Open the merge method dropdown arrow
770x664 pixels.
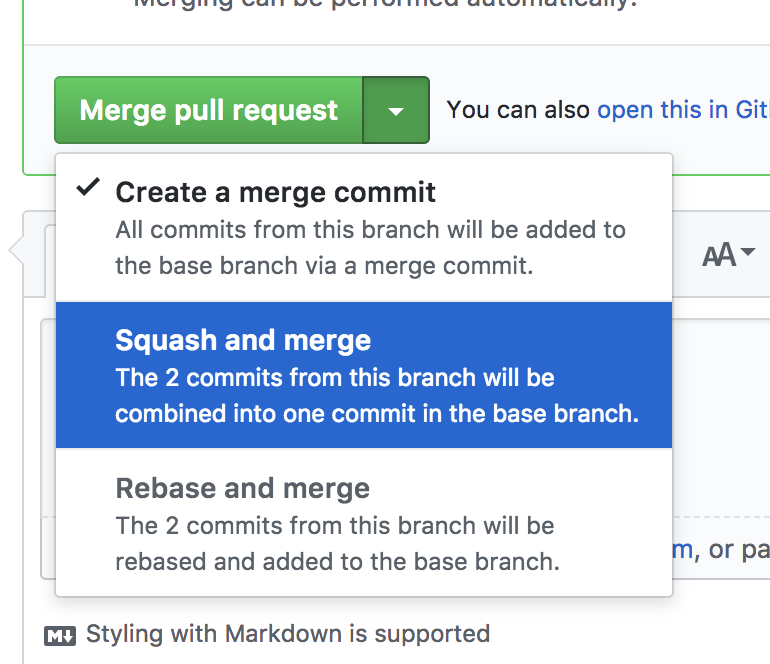(396, 110)
